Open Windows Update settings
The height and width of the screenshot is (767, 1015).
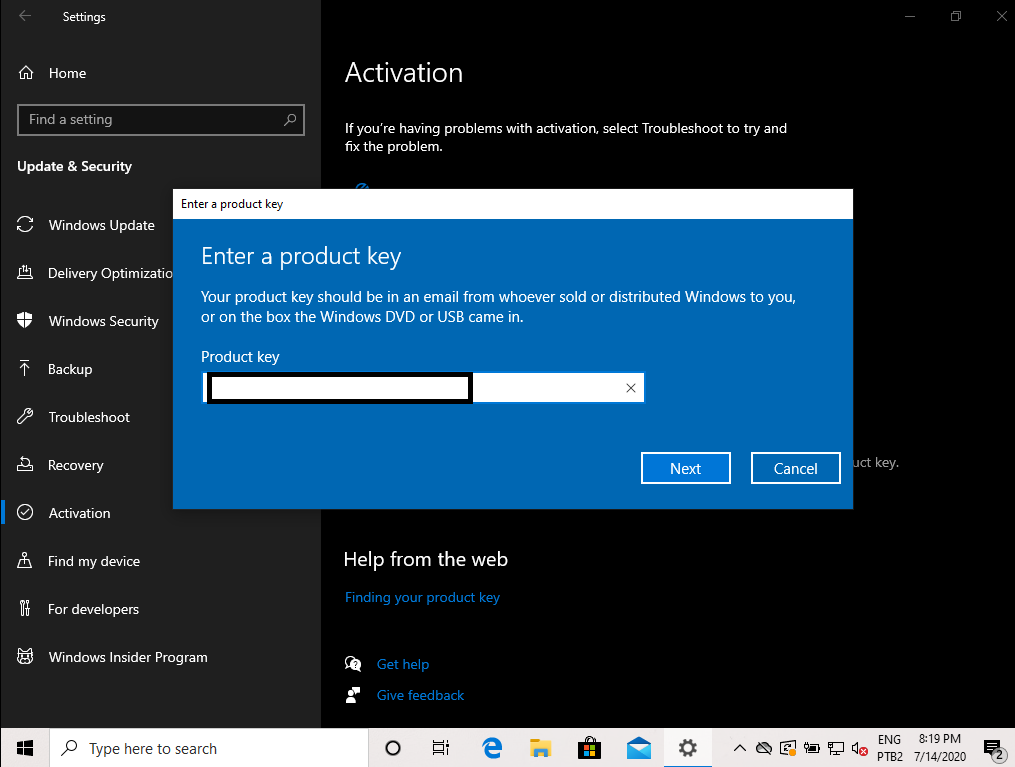coord(102,225)
